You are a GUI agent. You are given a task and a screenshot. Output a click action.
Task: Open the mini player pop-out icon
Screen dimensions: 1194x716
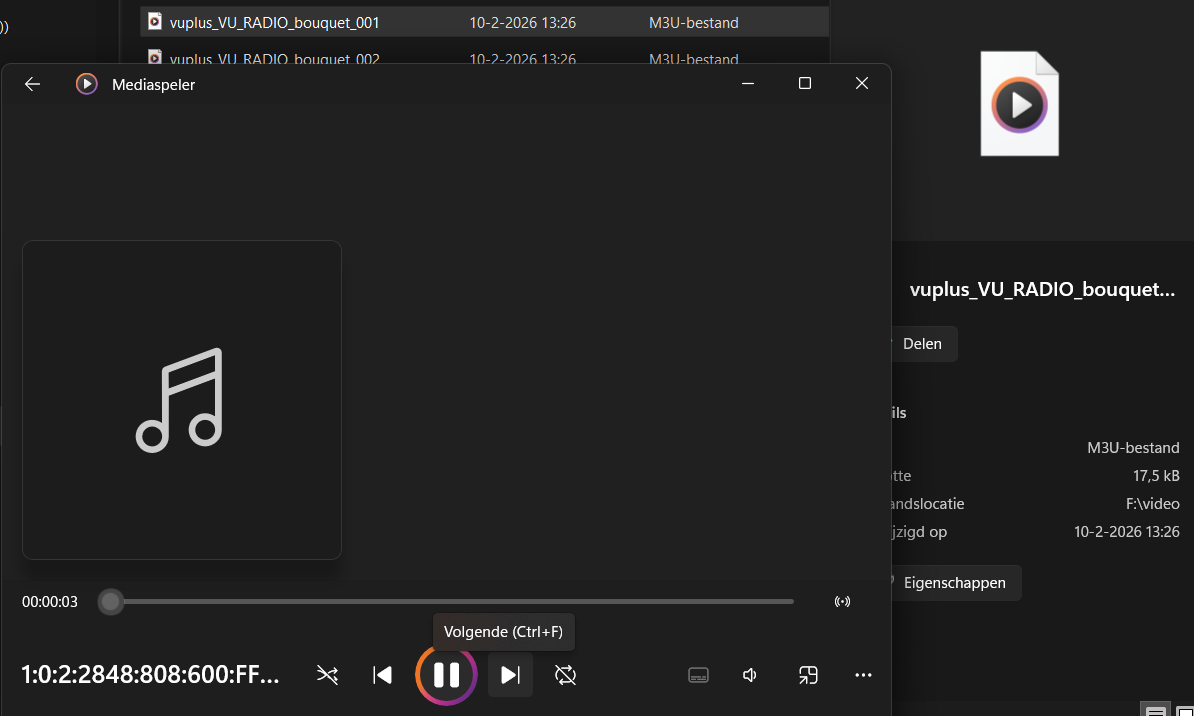[807, 675]
